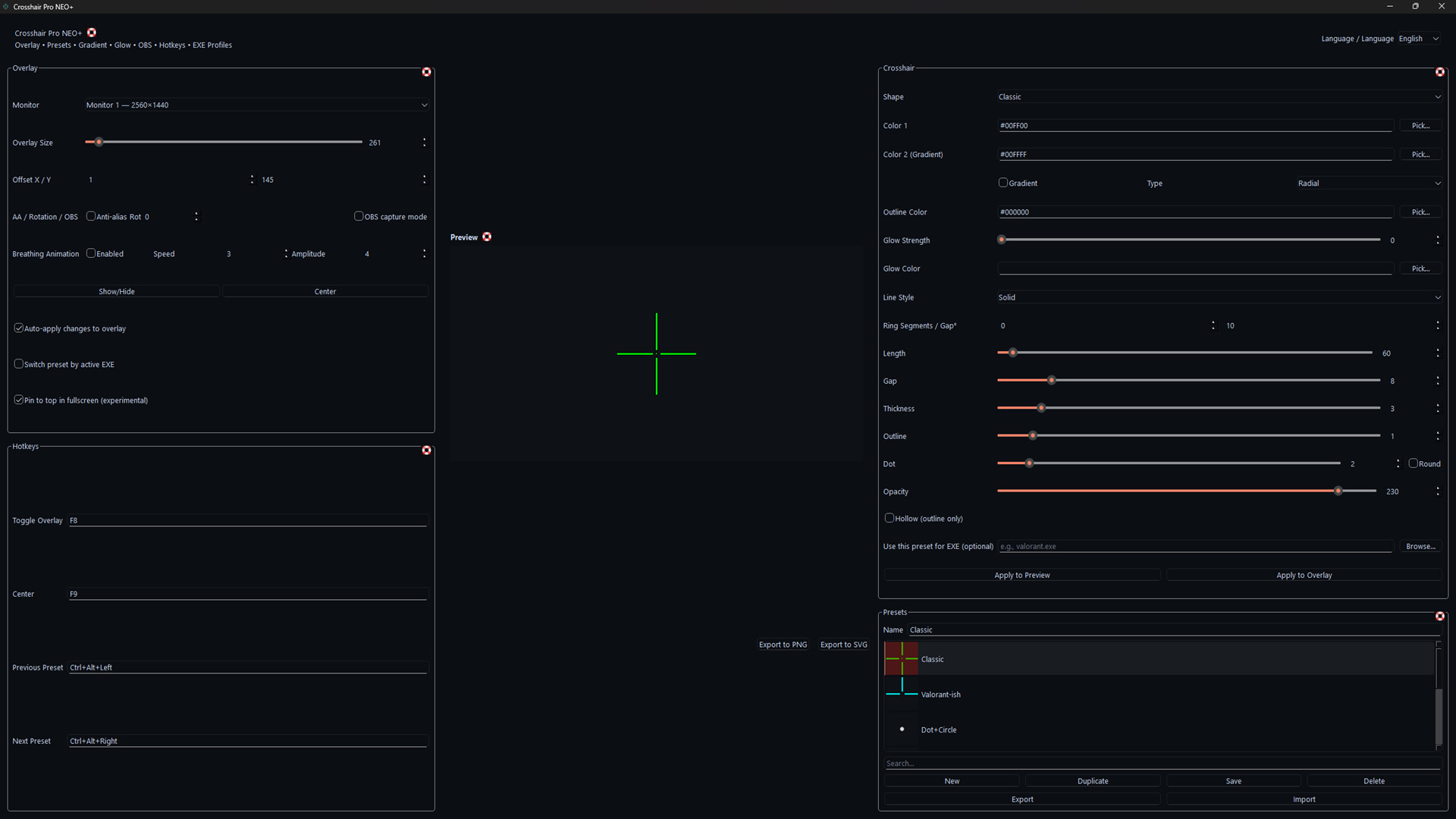Image resolution: width=1456 pixels, height=819 pixels.
Task: Open the Shape dropdown showing Classic
Action: (x=1217, y=96)
